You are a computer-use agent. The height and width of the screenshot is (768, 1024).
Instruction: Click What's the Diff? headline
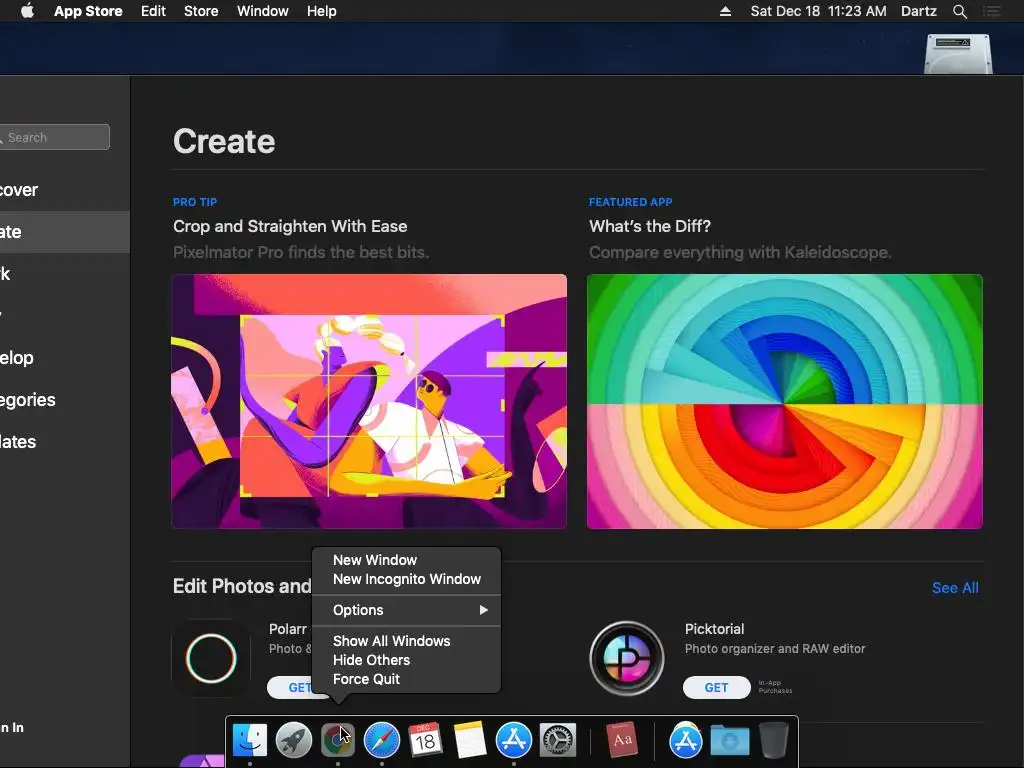coord(650,226)
